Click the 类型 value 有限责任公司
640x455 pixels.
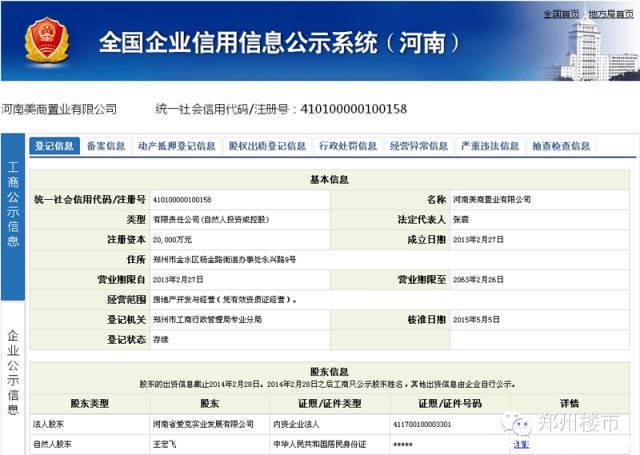tap(211, 220)
